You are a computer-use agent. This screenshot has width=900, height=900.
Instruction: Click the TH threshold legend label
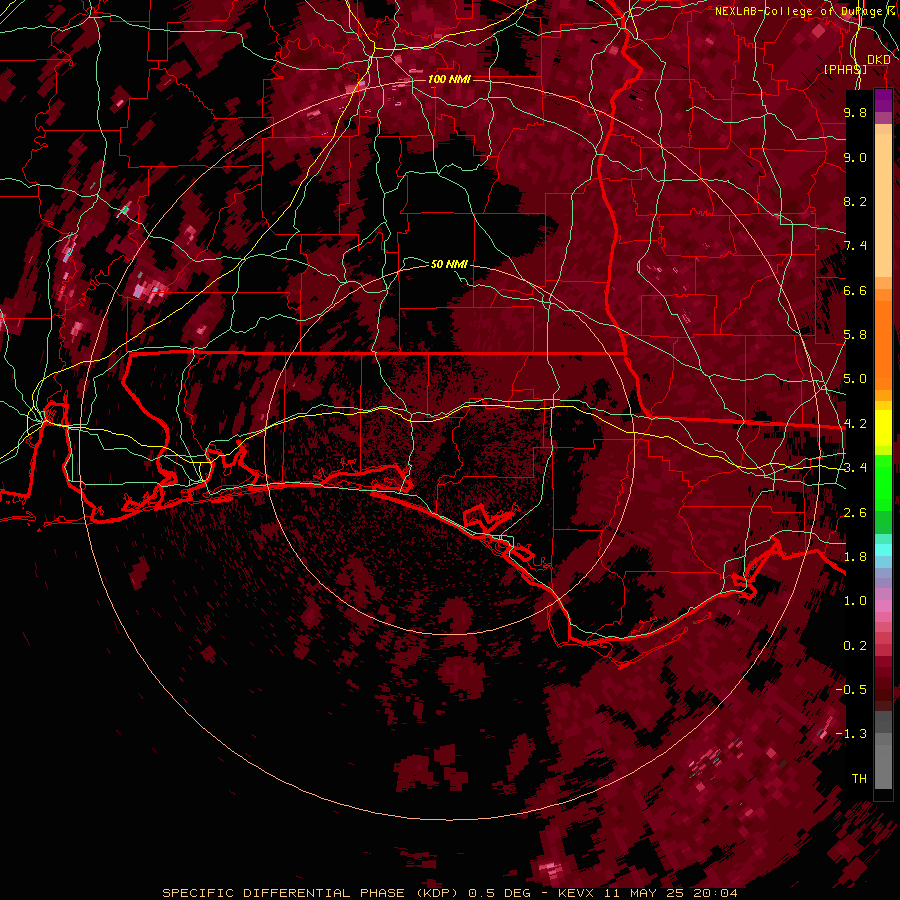point(859,779)
